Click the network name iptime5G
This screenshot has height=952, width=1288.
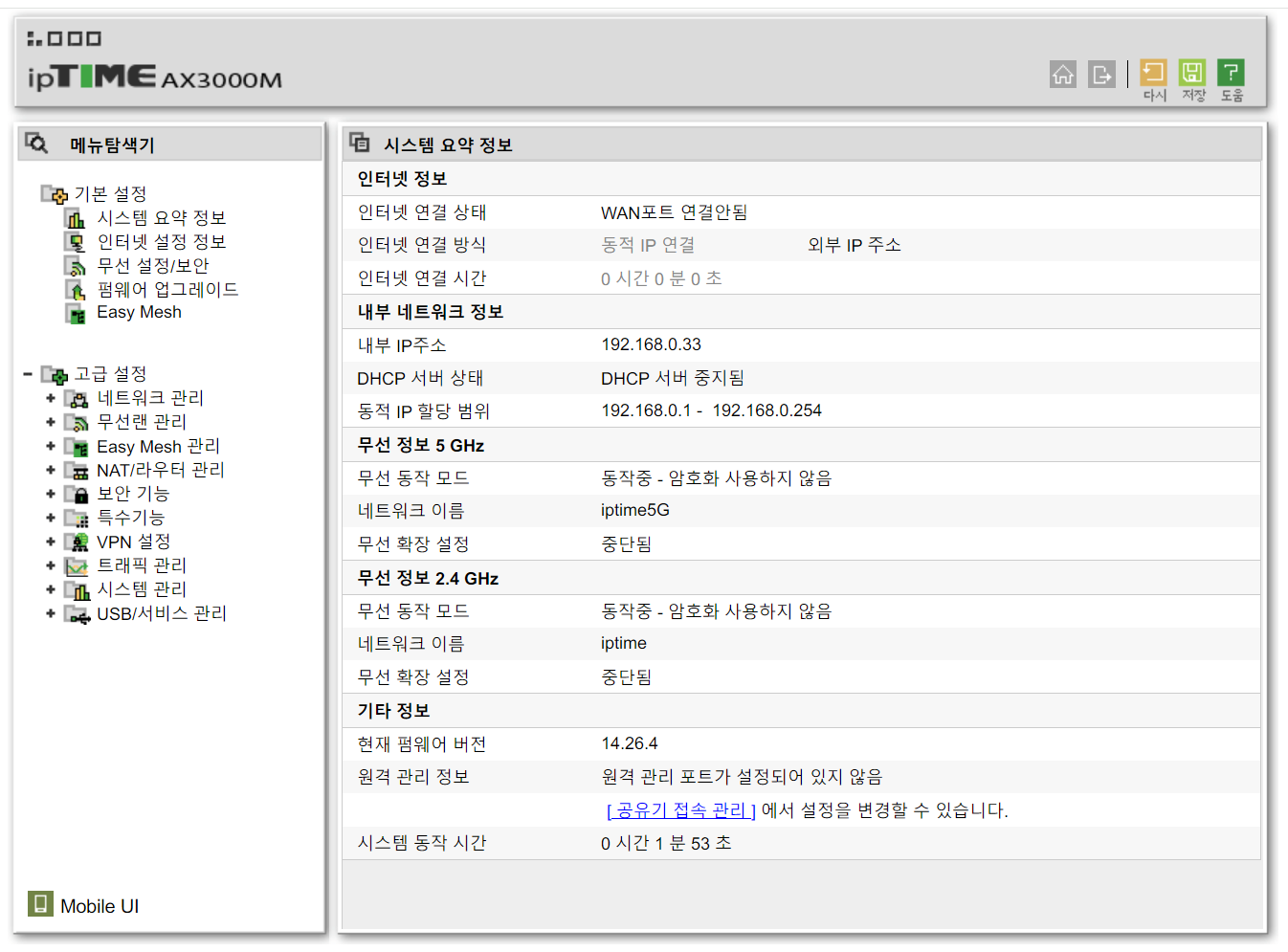point(634,510)
